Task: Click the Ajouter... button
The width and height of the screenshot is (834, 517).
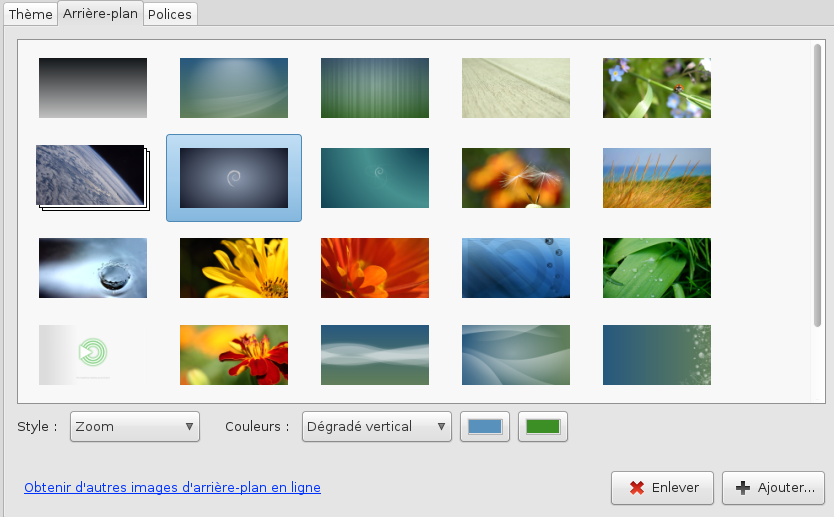Action: pyautogui.click(x=773, y=488)
